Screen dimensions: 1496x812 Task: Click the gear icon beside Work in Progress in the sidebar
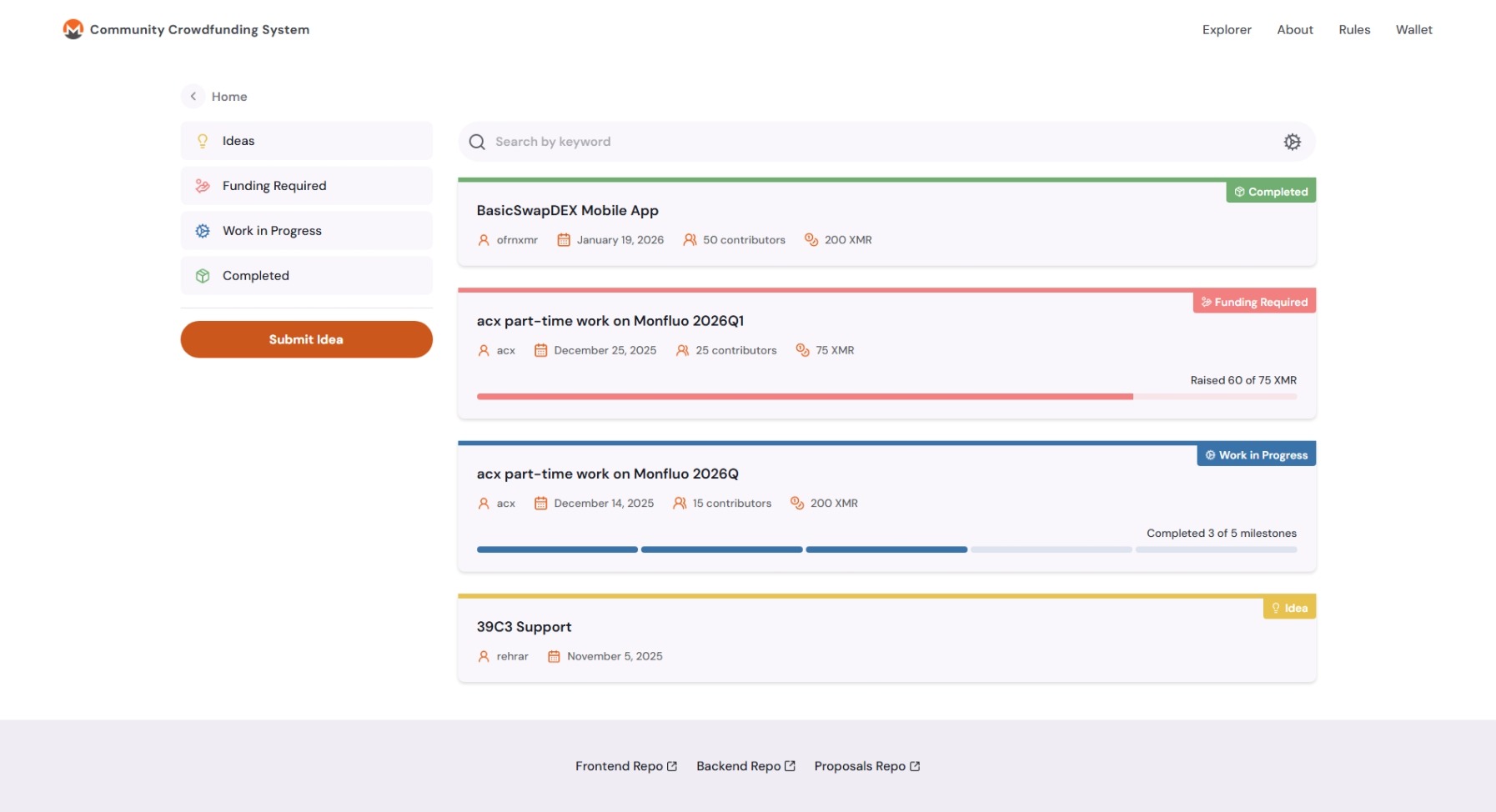point(203,231)
